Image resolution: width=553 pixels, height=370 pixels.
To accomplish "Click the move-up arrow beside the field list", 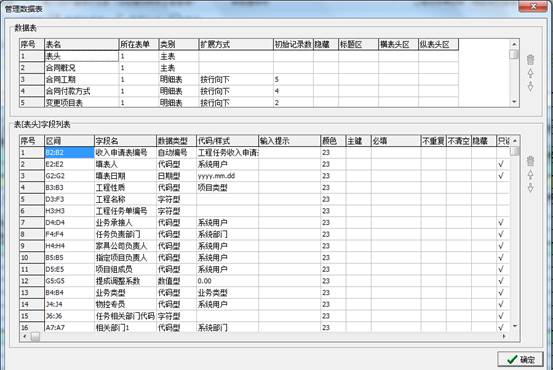I will (530, 174).
